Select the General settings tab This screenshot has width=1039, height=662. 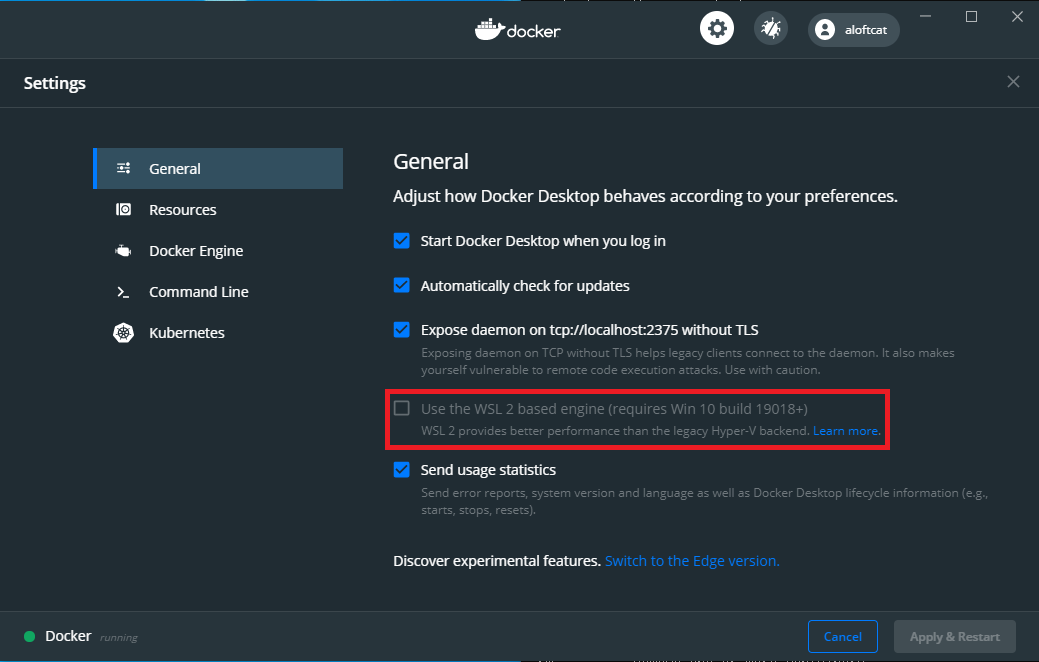pos(218,168)
